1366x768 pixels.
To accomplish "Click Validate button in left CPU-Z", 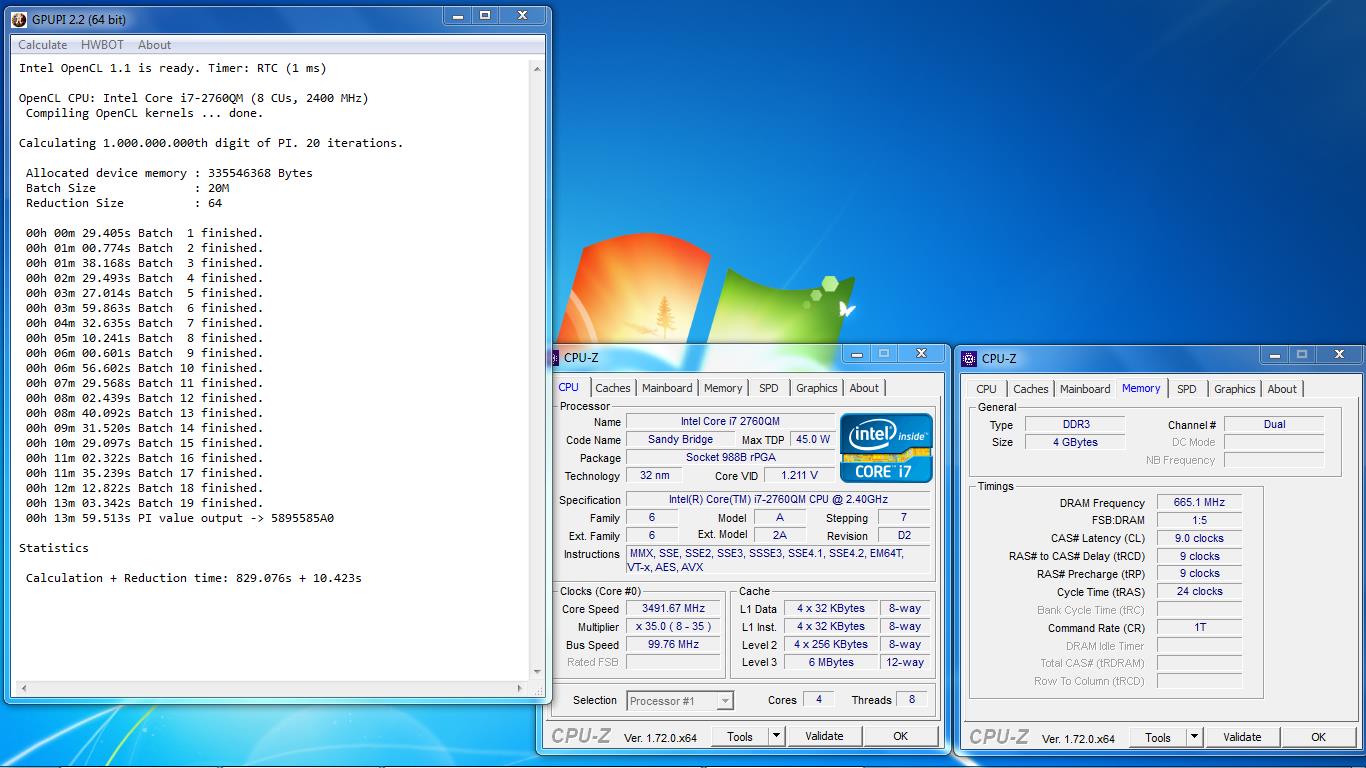I will (x=824, y=736).
